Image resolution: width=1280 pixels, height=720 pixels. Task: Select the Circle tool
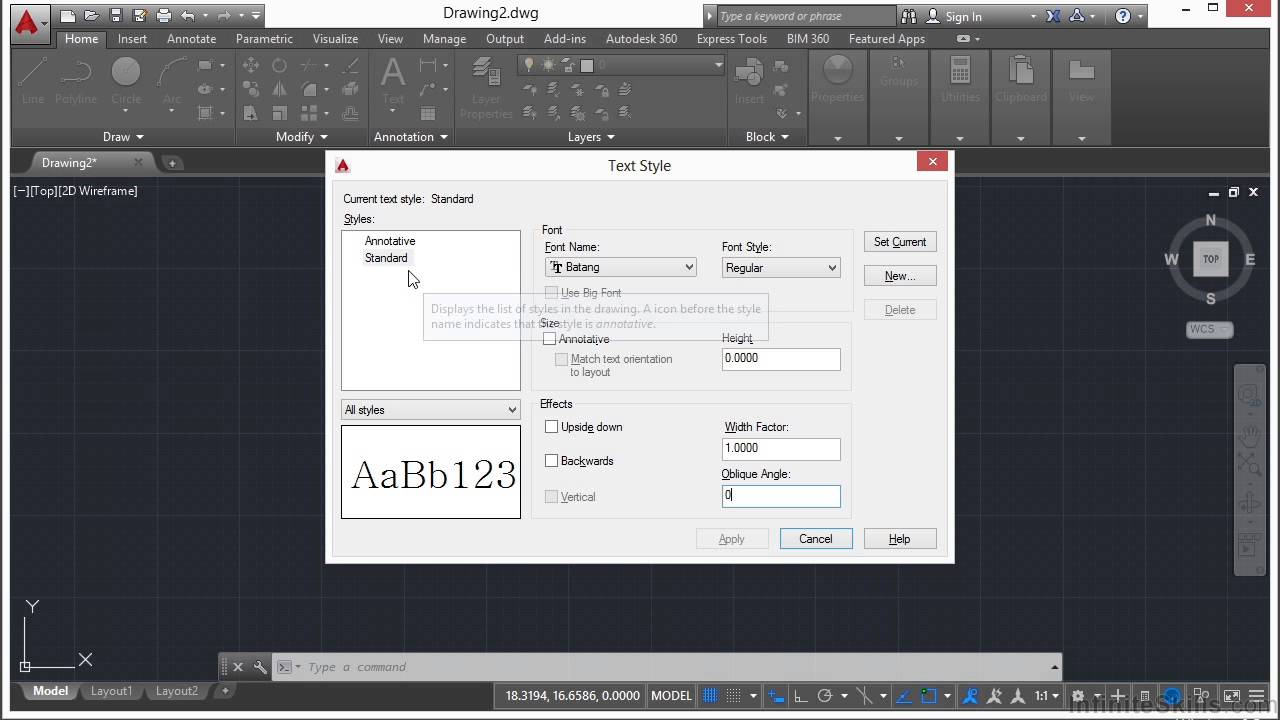point(126,80)
